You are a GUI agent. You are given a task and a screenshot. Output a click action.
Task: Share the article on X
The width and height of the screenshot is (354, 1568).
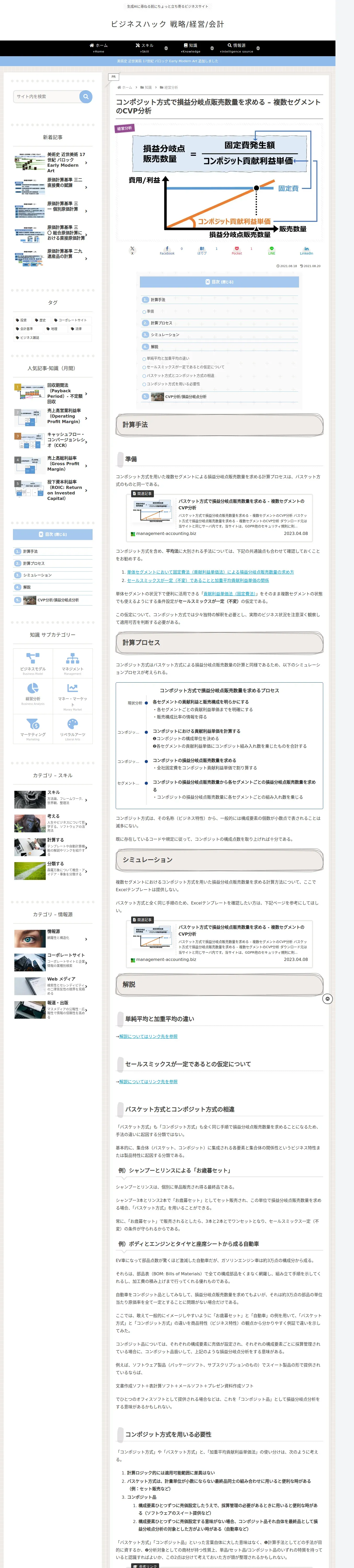(132, 250)
